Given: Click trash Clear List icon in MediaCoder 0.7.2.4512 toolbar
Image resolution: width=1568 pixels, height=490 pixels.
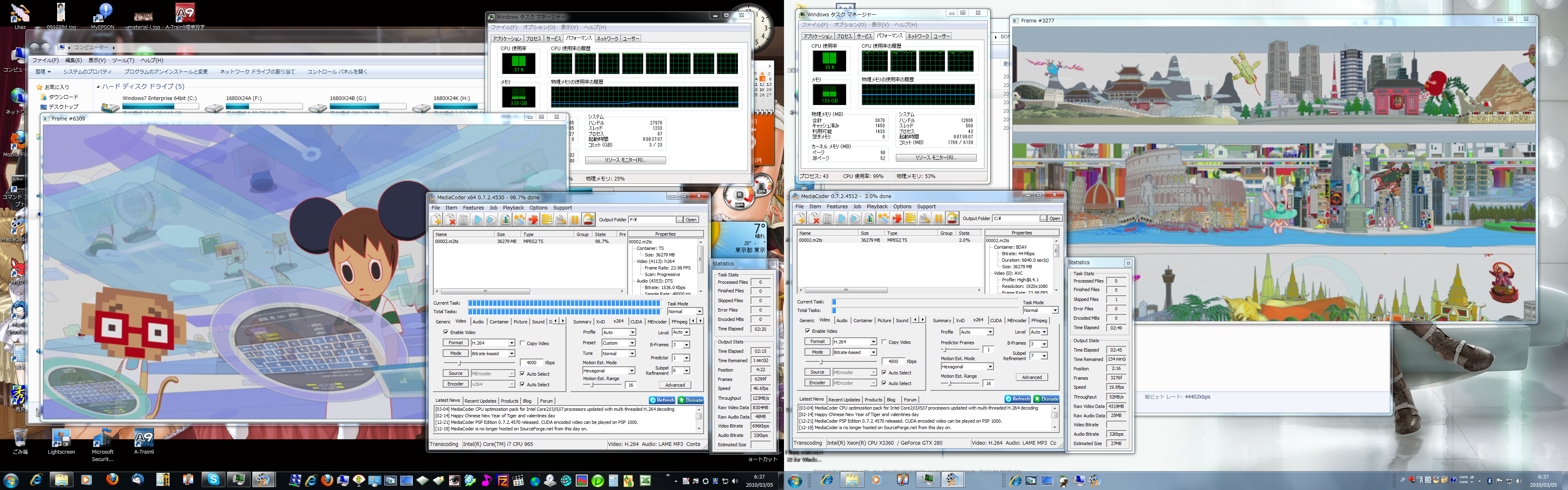Looking at the screenshot, I should (x=827, y=218).
